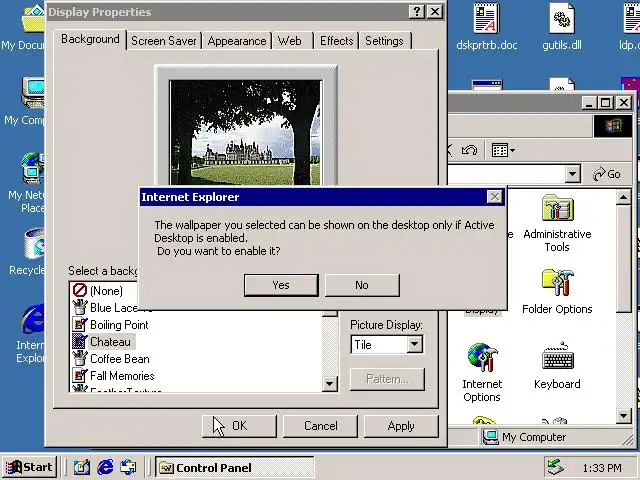Click the 1:33 PM taskbar clock
The image size is (640, 480).
click(602, 468)
